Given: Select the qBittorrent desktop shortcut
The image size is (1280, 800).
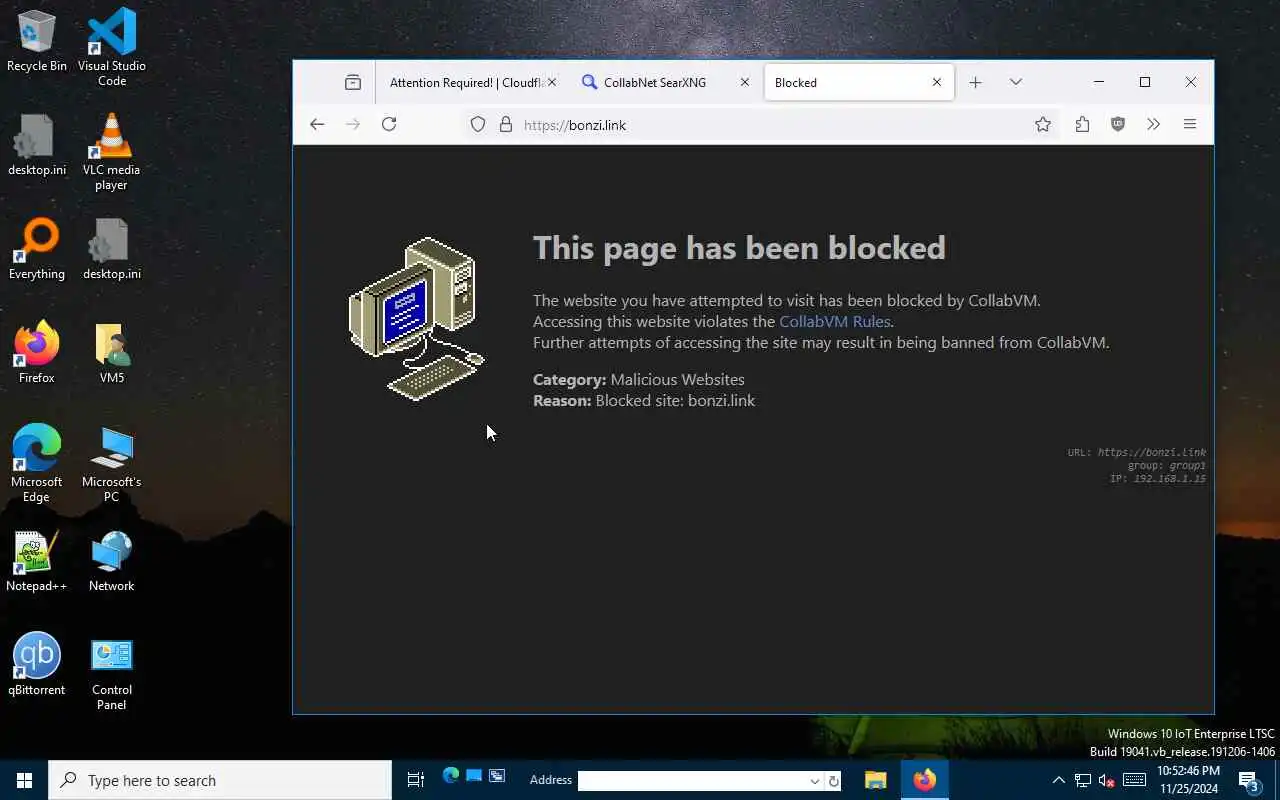Looking at the screenshot, I should [x=37, y=665].
